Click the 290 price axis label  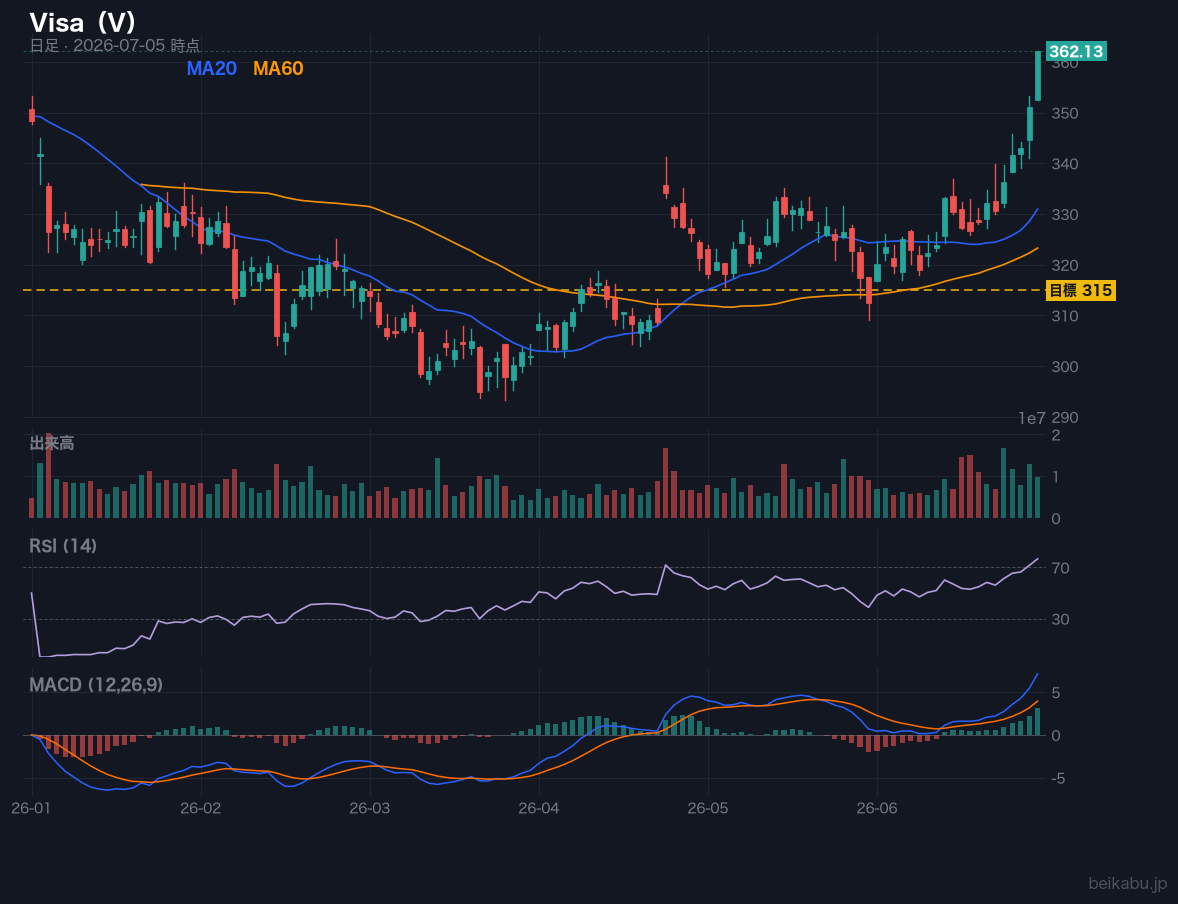(x=1065, y=418)
